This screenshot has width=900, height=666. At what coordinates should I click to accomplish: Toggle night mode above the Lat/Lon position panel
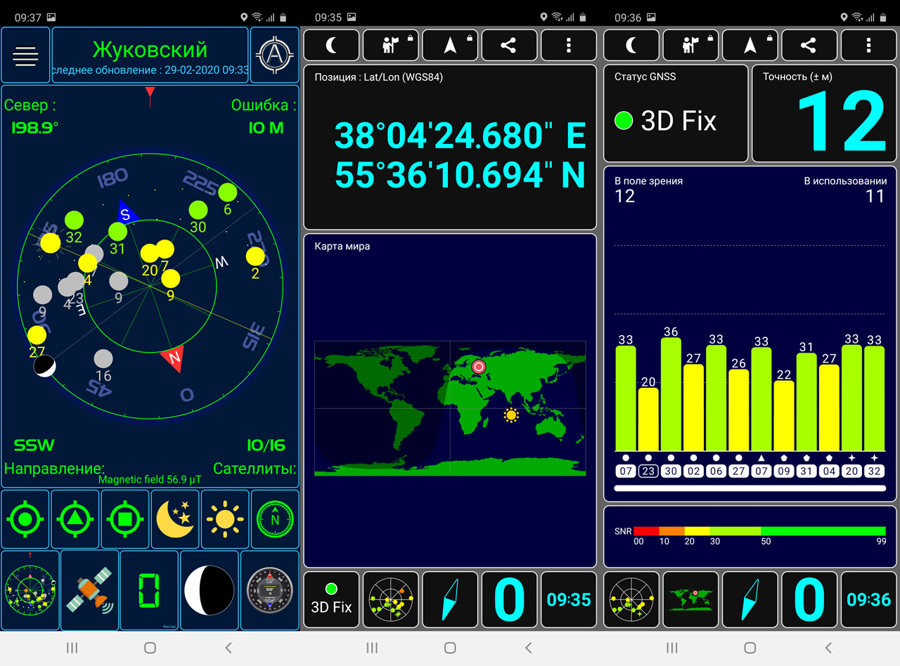[x=331, y=45]
